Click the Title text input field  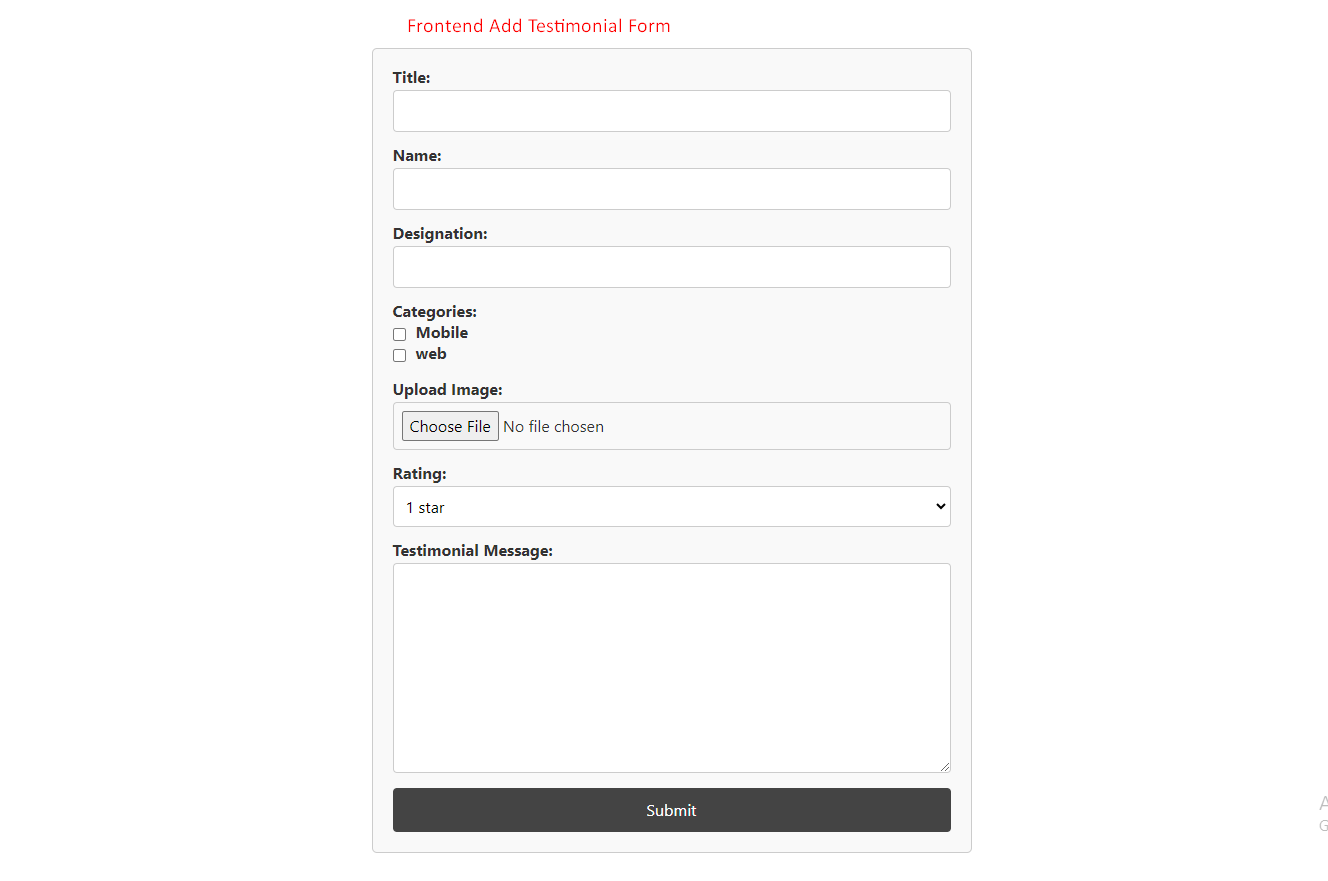point(671,111)
